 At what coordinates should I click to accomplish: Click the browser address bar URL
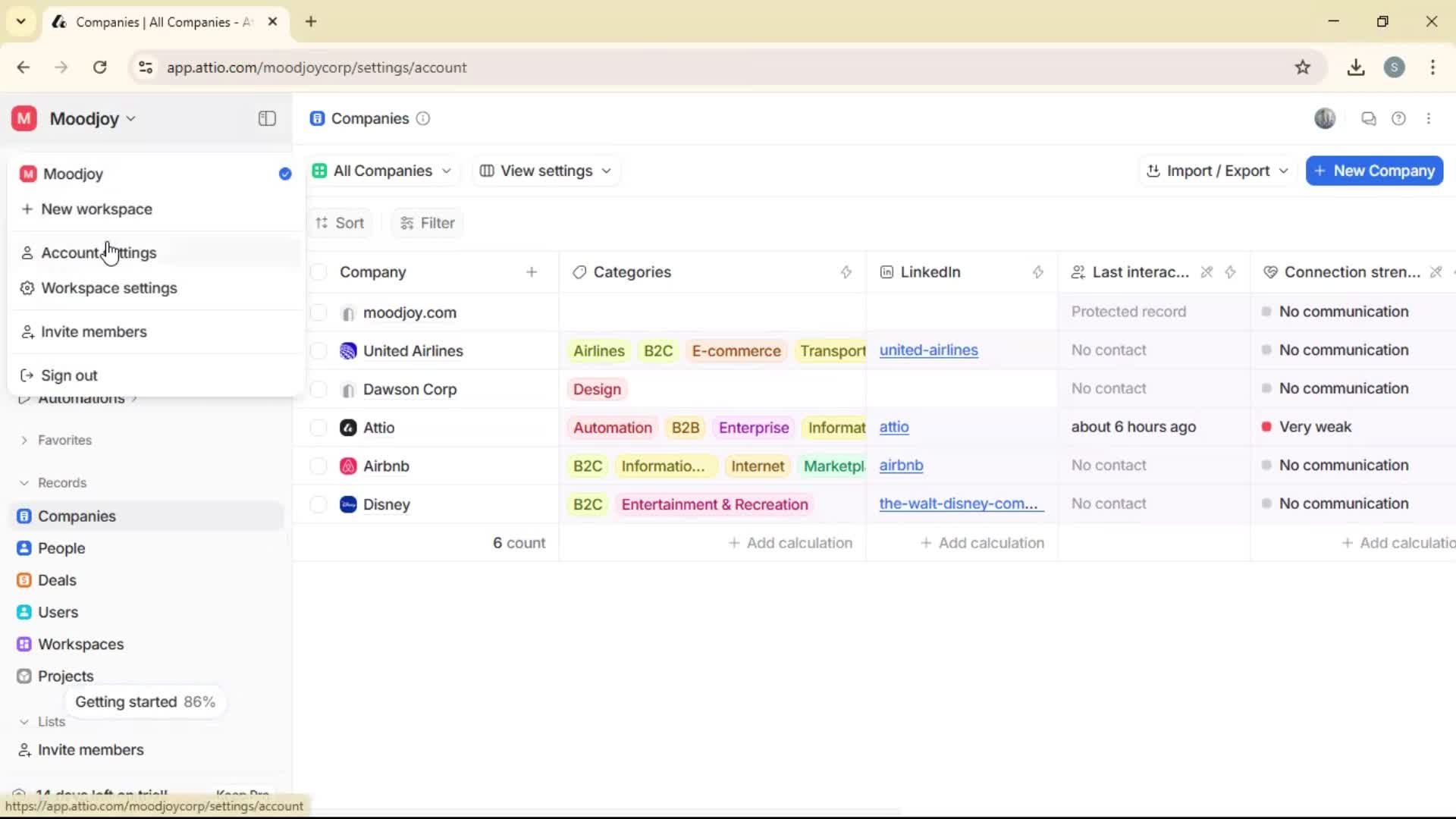[317, 67]
